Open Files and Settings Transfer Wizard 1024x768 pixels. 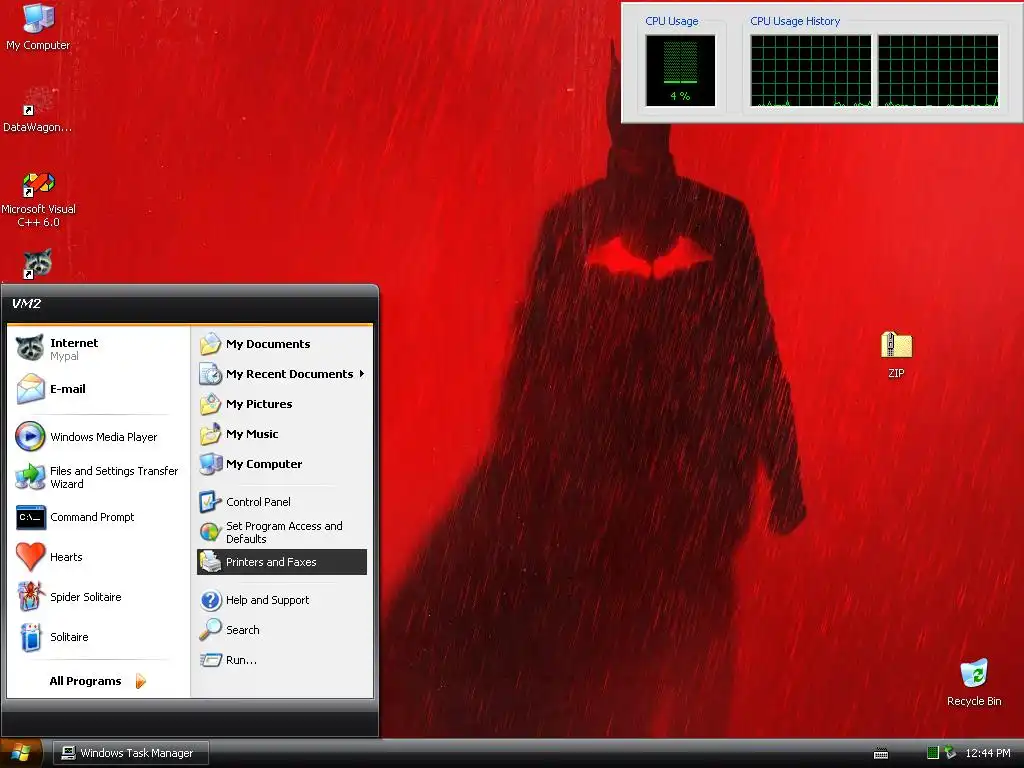[98, 477]
